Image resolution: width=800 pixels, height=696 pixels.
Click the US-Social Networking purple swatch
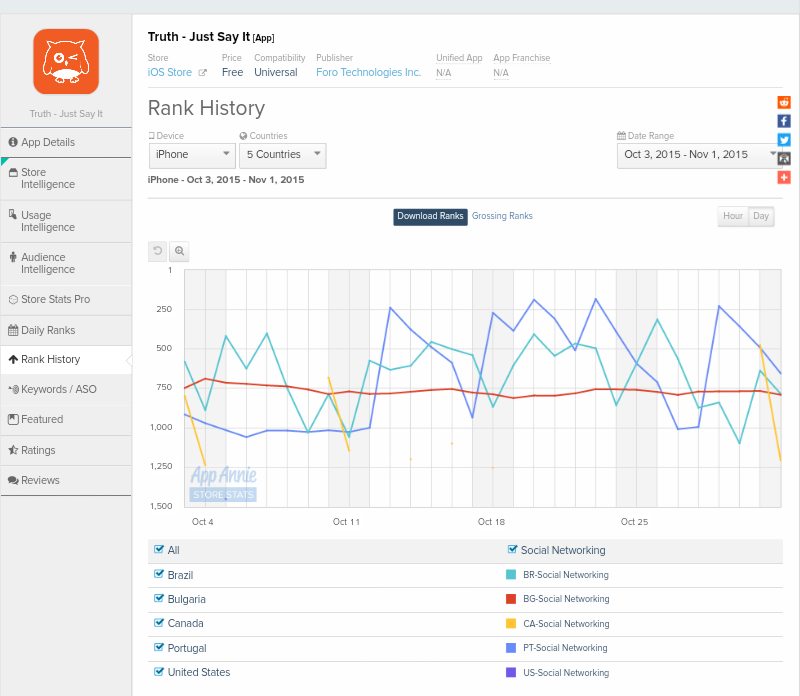click(x=511, y=673)
